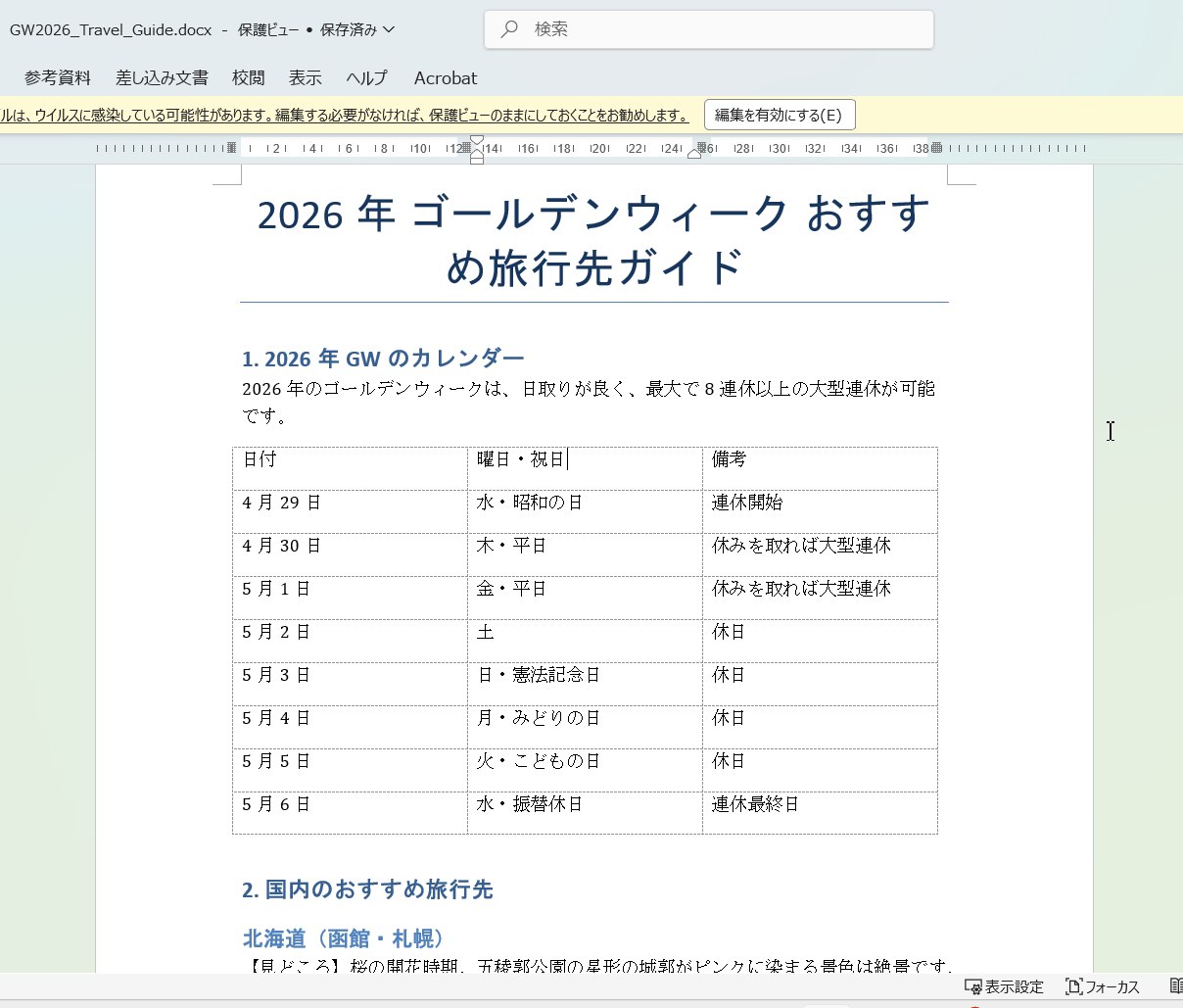
Task: Switch to reading mode via the book icon
Action: [1175, 987]
